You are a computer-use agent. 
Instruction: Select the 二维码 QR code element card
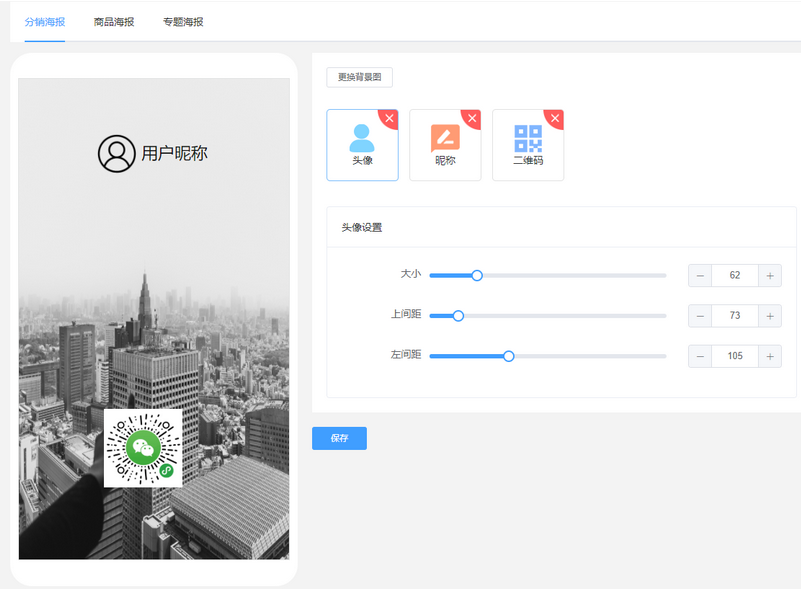pos(528,146)
